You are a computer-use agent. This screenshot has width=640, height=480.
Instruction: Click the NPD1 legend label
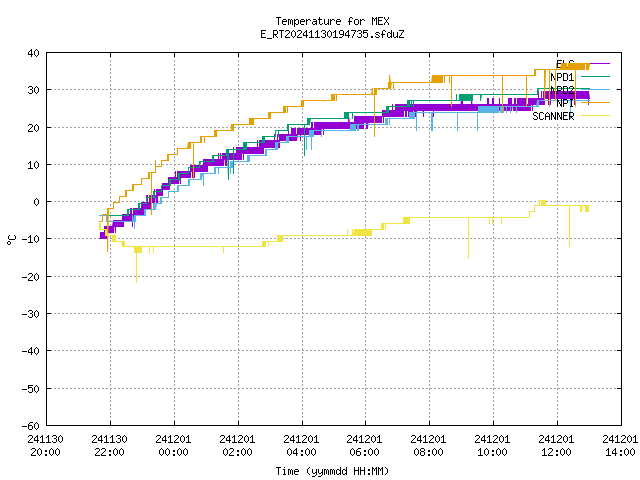[x=562, y=77]
